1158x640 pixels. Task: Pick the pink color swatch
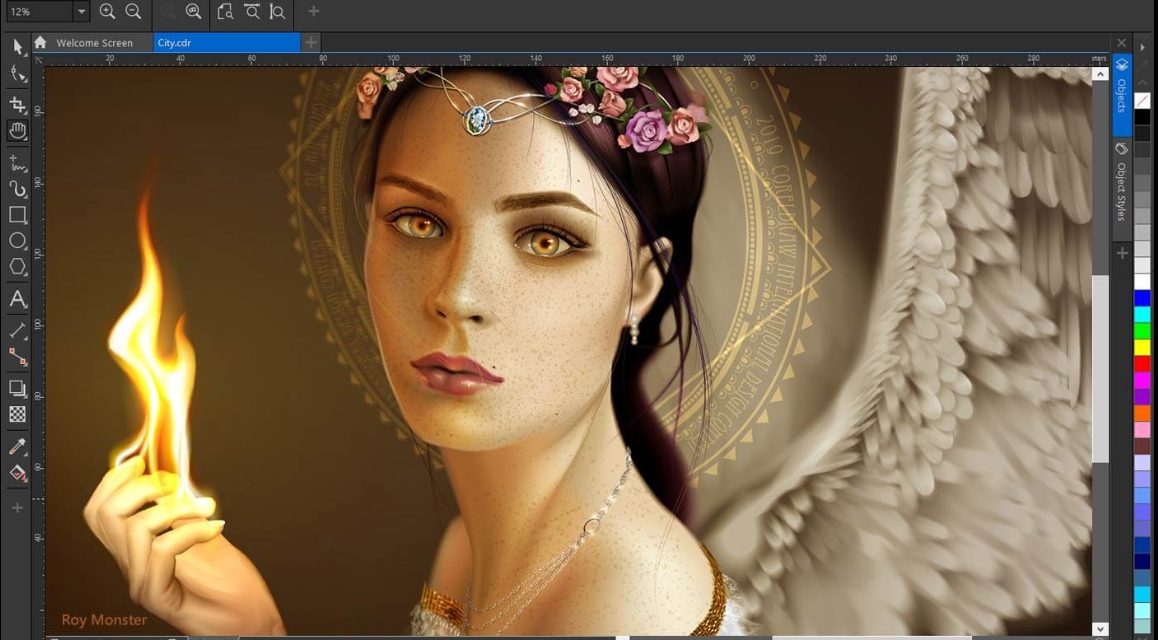click(1142, 430)
